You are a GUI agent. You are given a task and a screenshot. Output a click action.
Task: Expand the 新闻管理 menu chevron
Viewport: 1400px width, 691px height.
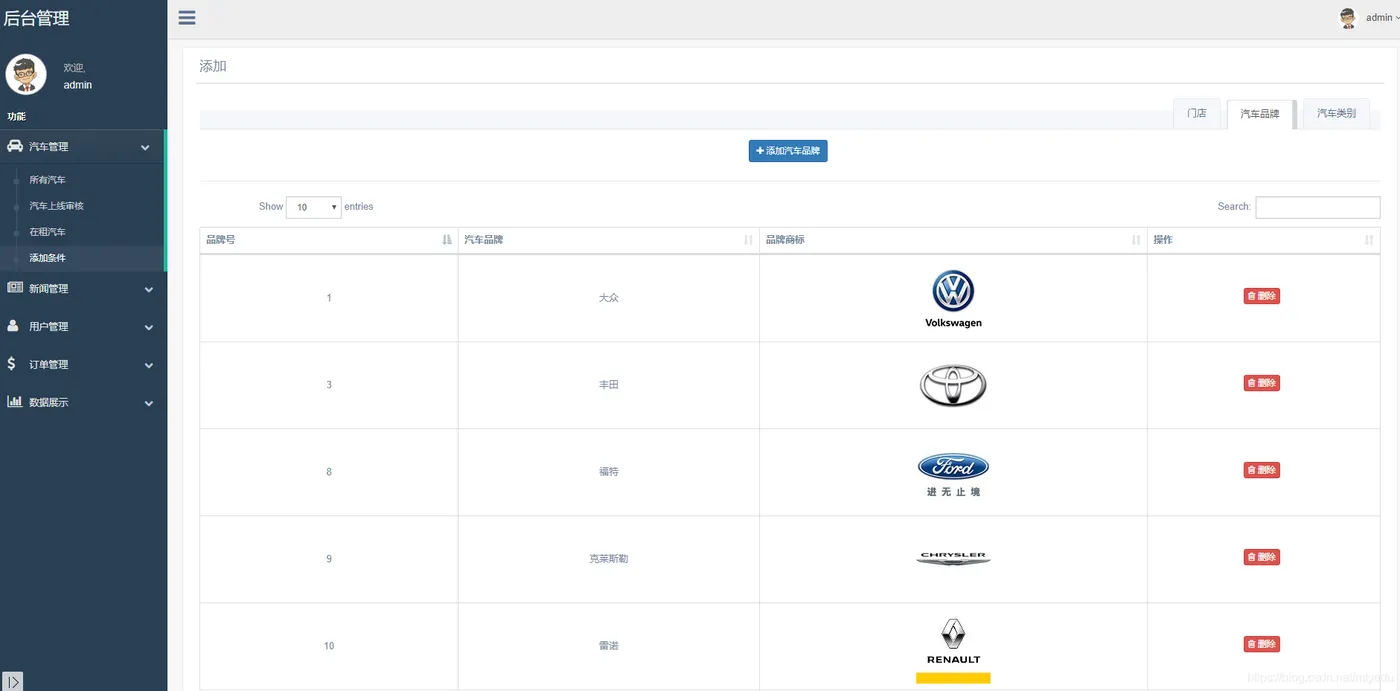point(149,290)
